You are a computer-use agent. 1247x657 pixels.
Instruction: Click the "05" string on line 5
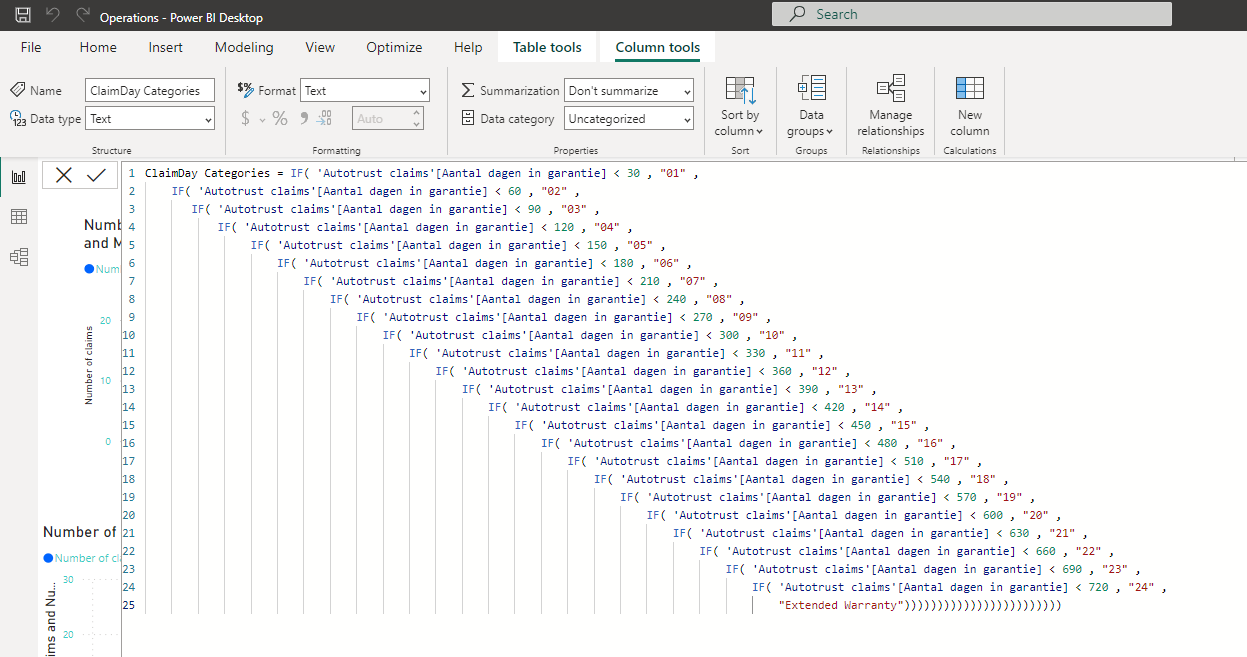(639, 245)
